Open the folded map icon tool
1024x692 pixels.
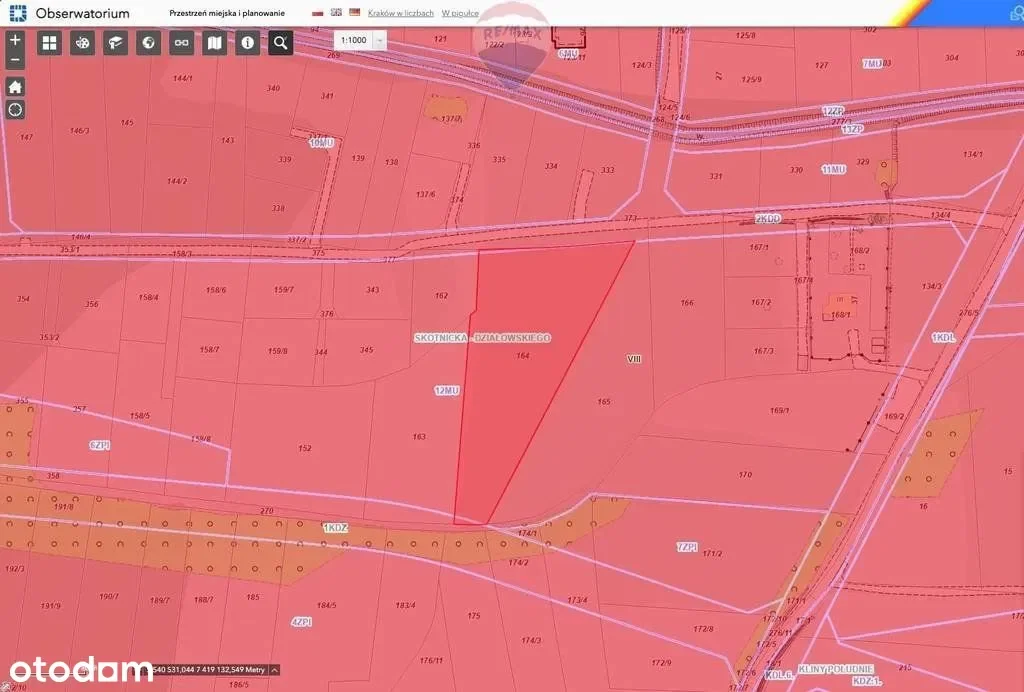[215, 43]
